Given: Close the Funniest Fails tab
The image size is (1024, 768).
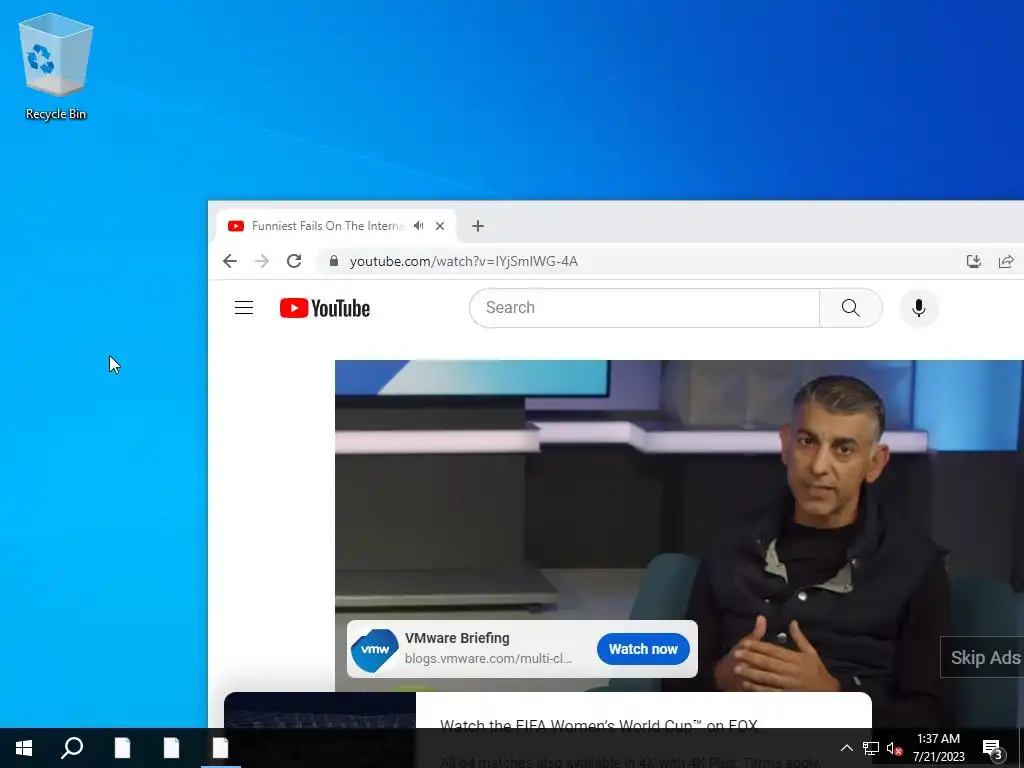Looking at the screenshot, I should (440, 226).
